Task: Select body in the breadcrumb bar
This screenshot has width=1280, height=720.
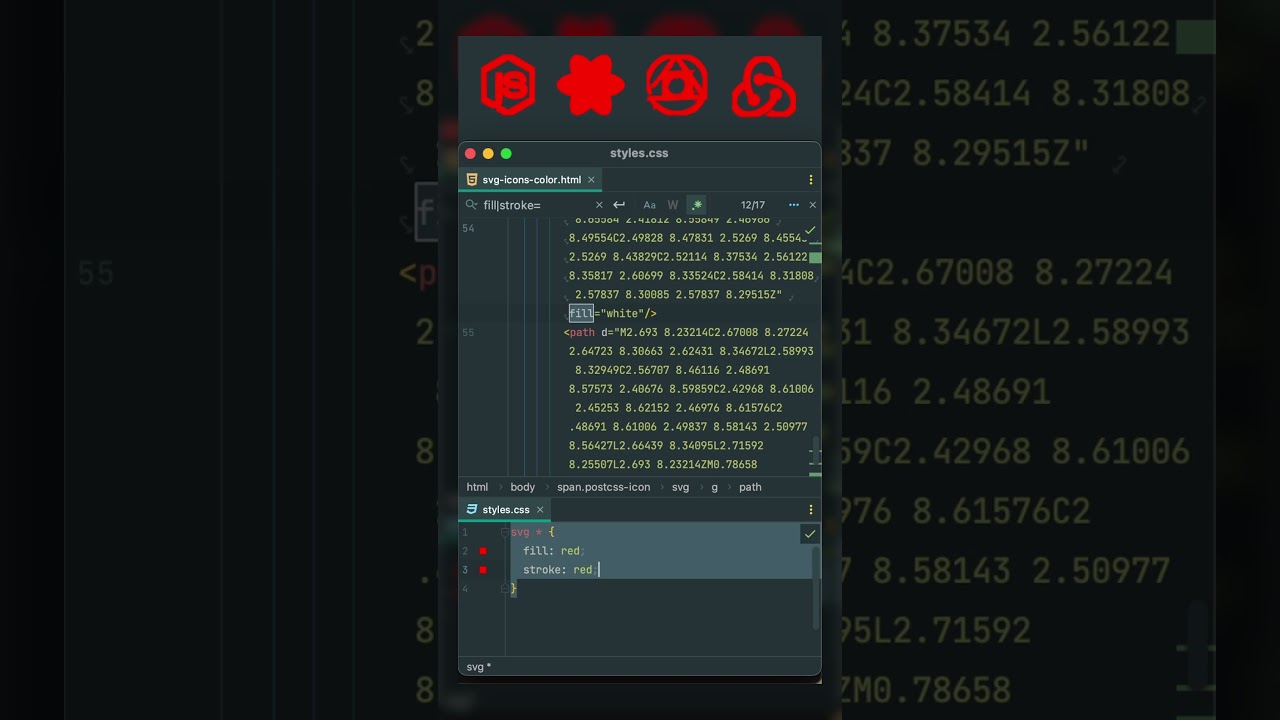Action: [523, 487]
